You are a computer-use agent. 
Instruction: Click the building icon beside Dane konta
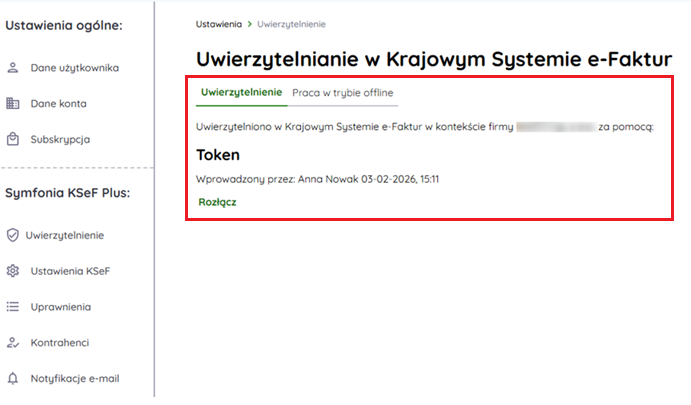point(13,103)
